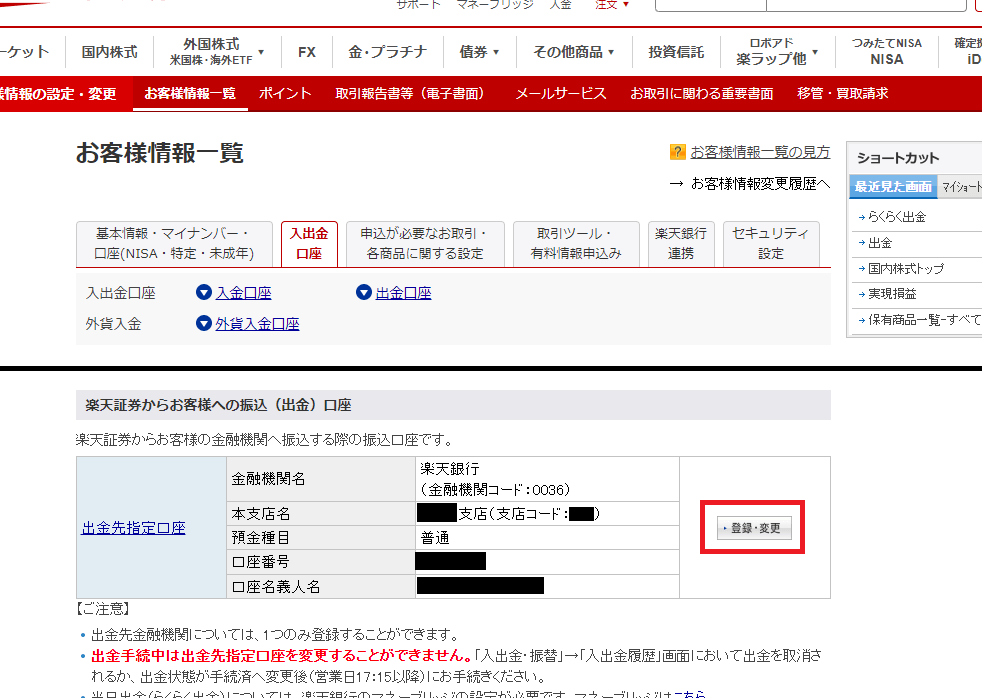This screenshot has height=698, width=982.
Task: Click the help question-mark icon beside お客様情報一覧の見方
Action: (x=678, y=151)
